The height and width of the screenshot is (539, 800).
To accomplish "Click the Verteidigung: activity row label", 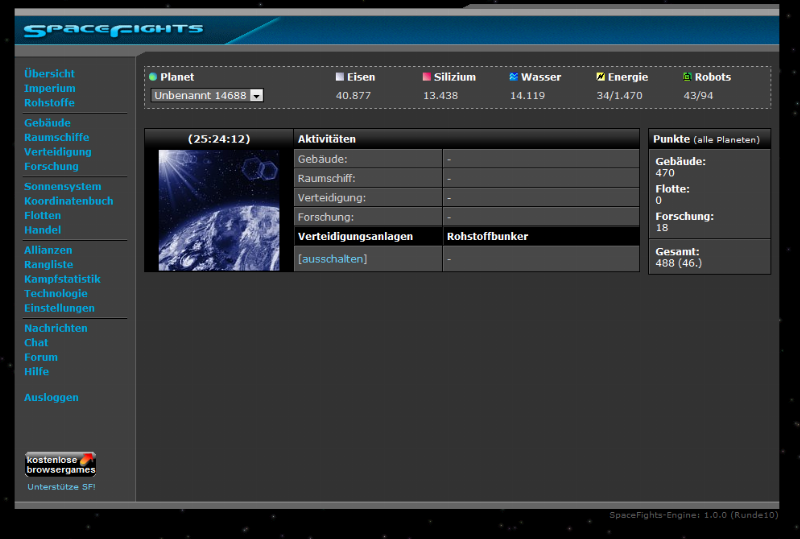I will pyautogui.click(x=332, y=198).
